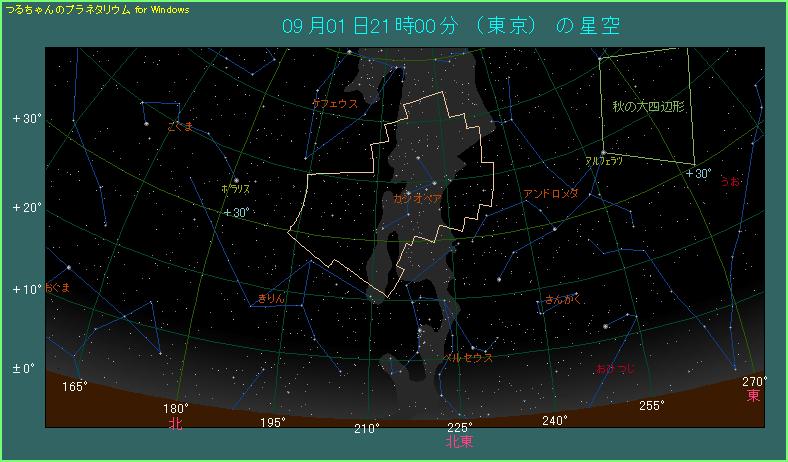Select the ペルセウス constellation label

(x=467, y=357)
